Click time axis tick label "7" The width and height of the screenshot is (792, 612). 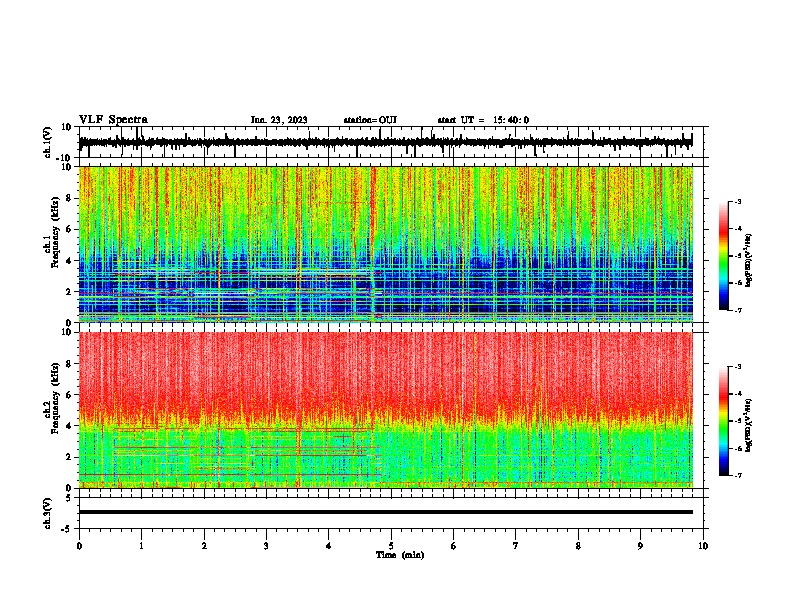pos(516,546)
